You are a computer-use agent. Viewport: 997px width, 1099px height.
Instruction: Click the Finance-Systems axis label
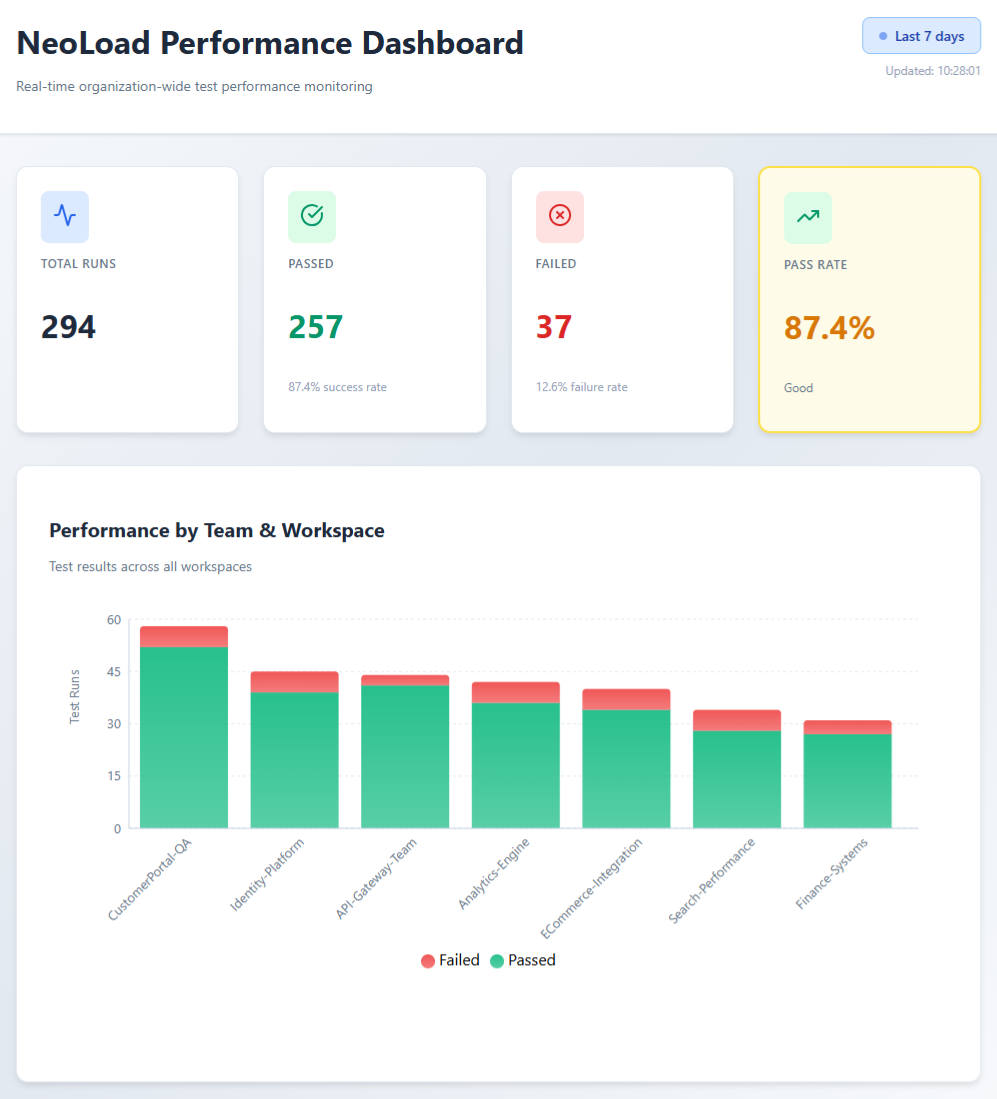coord(832,873)
